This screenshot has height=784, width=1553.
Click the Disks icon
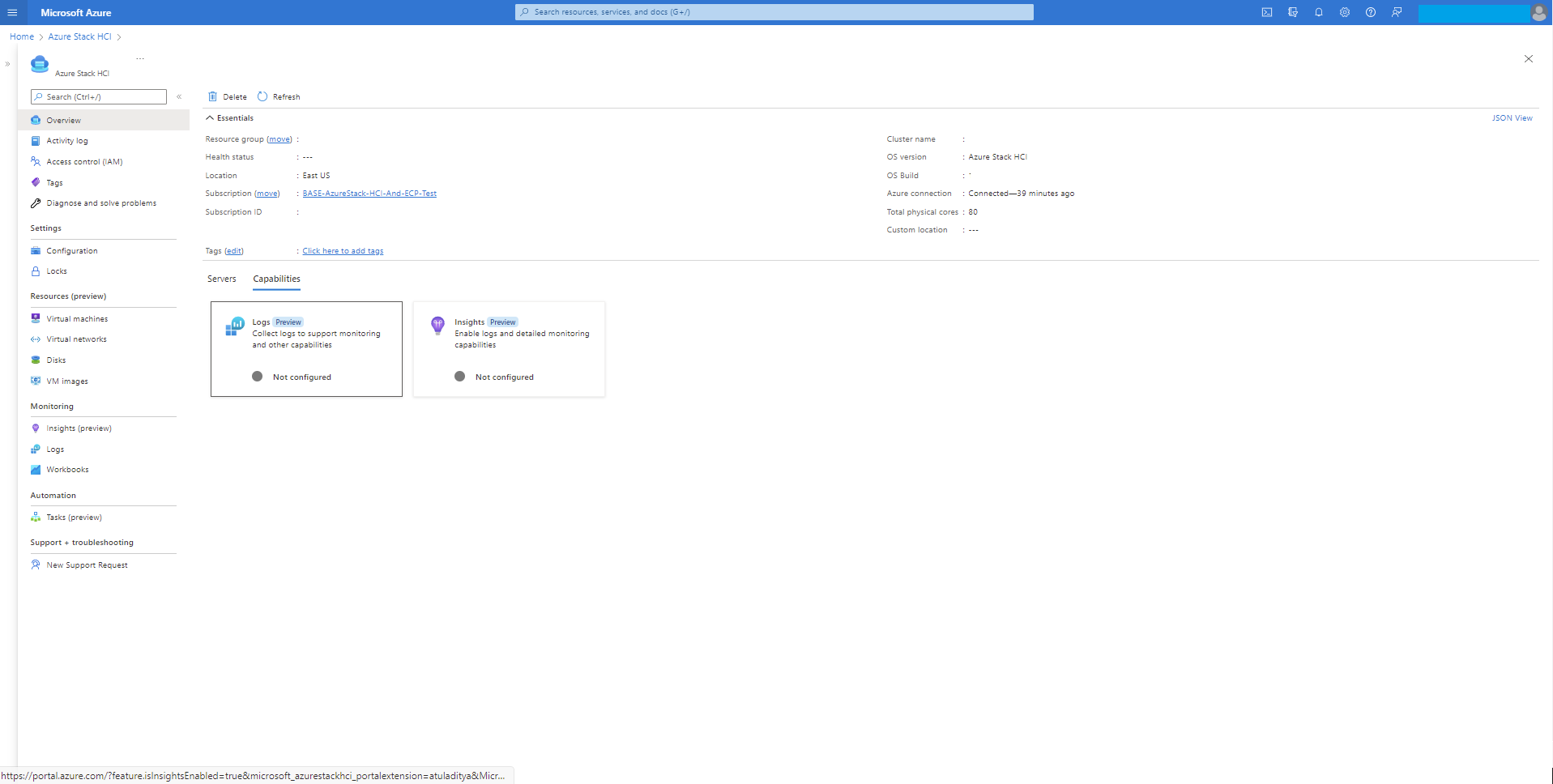(x=36, y=360)
